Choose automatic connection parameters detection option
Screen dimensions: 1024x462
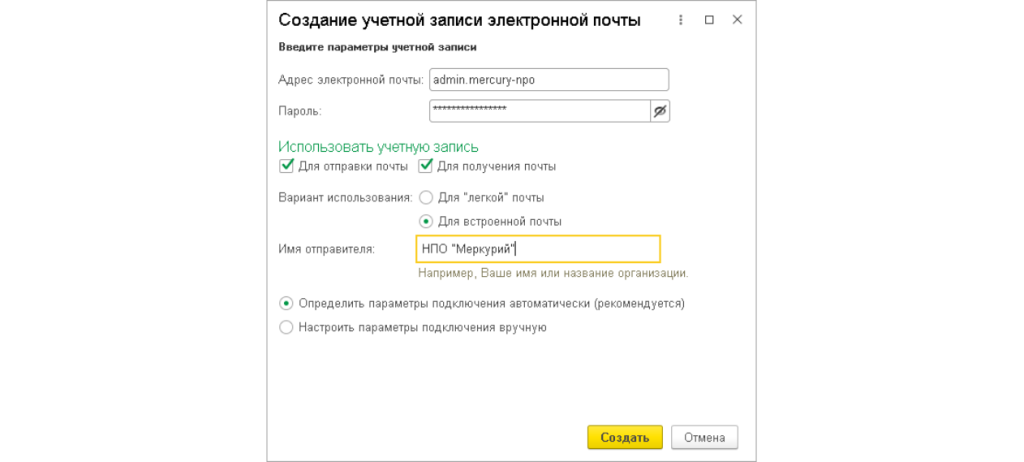pyautogui.click(x=287, y=303)
